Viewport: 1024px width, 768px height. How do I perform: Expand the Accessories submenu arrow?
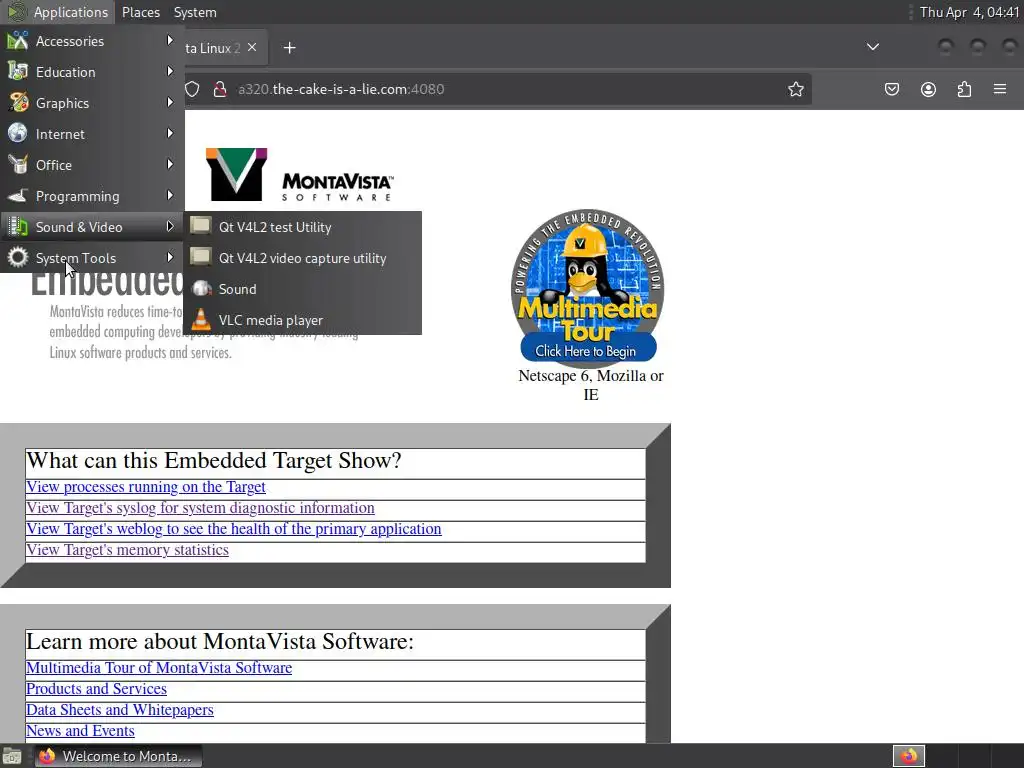tap(170, 40)
